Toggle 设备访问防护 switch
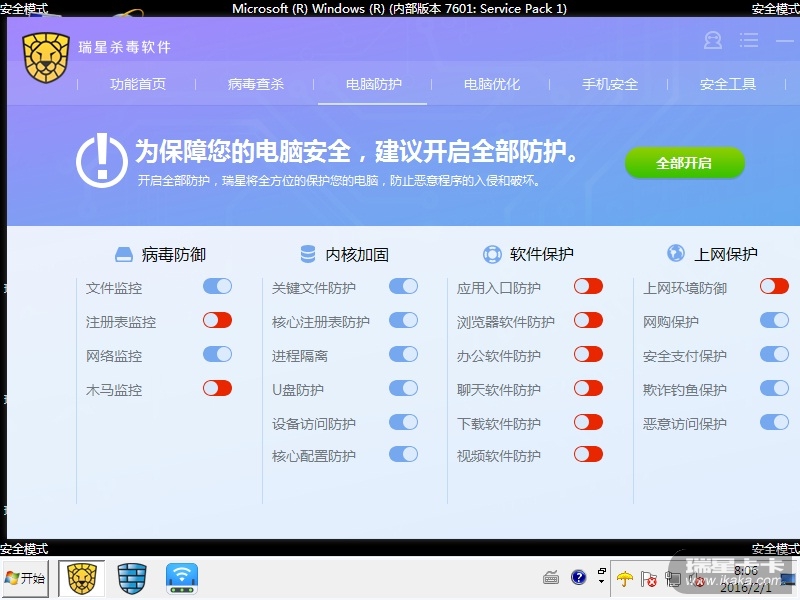This screenshot has width=800, height=600. click(403, 422)
